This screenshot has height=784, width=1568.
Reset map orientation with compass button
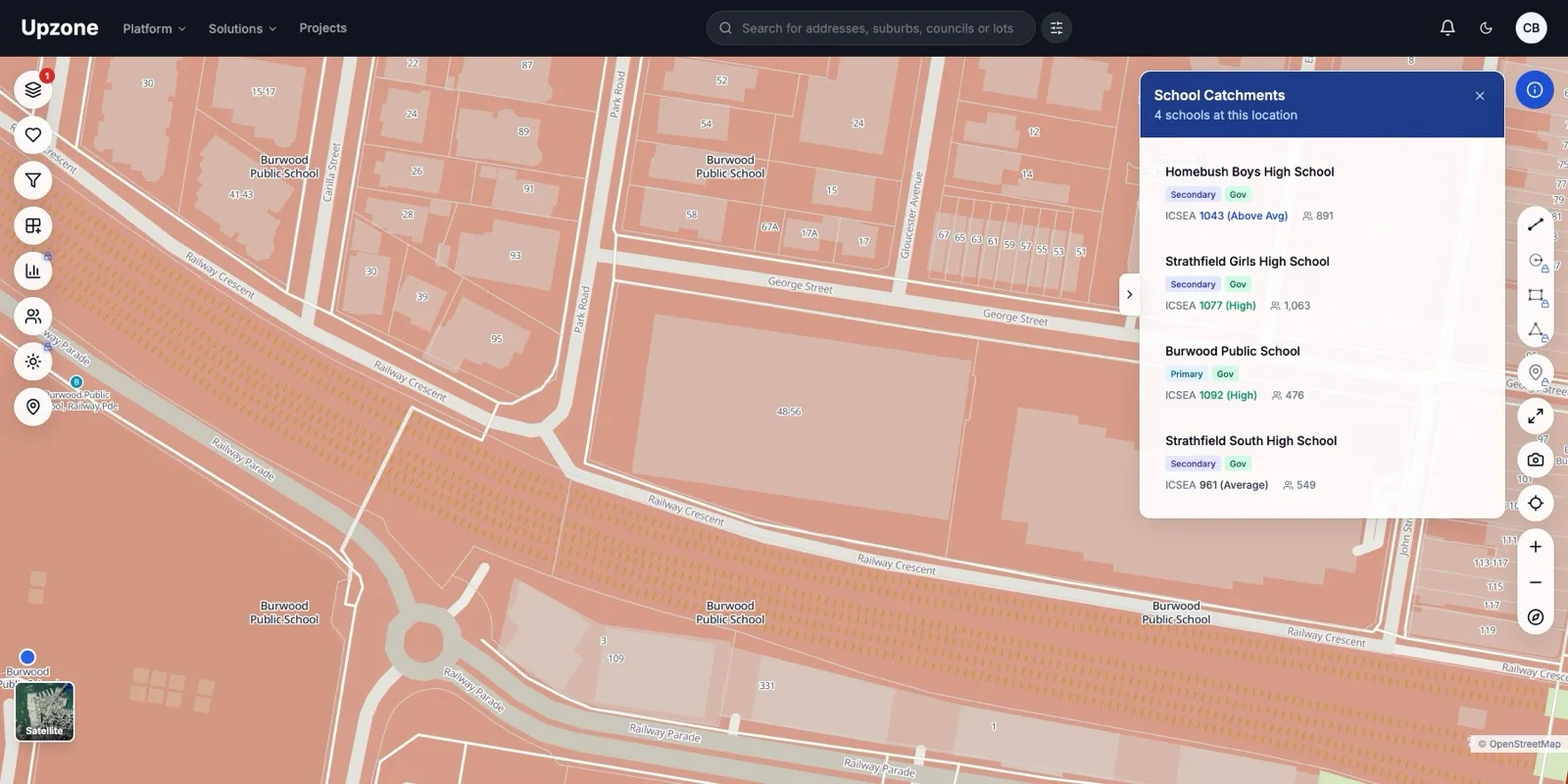coord(1536,617)
